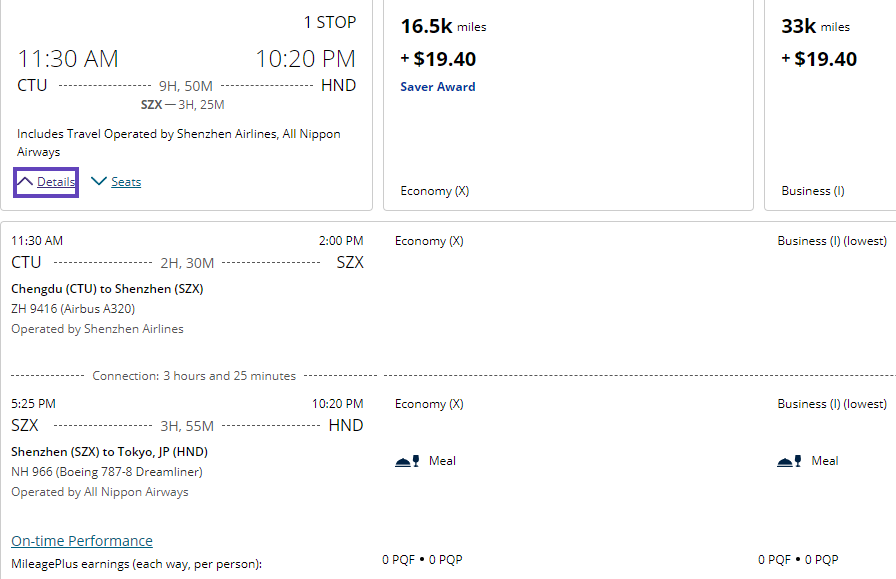This screenshot has height=579, width=896.
Task: Open the On-time Performance link
Action: (x=82, y=541)
